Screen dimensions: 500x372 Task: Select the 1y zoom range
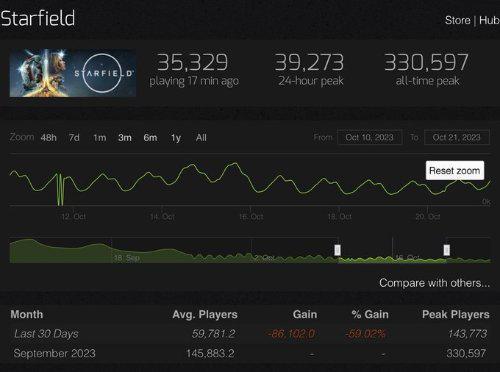tap(176, 138)
